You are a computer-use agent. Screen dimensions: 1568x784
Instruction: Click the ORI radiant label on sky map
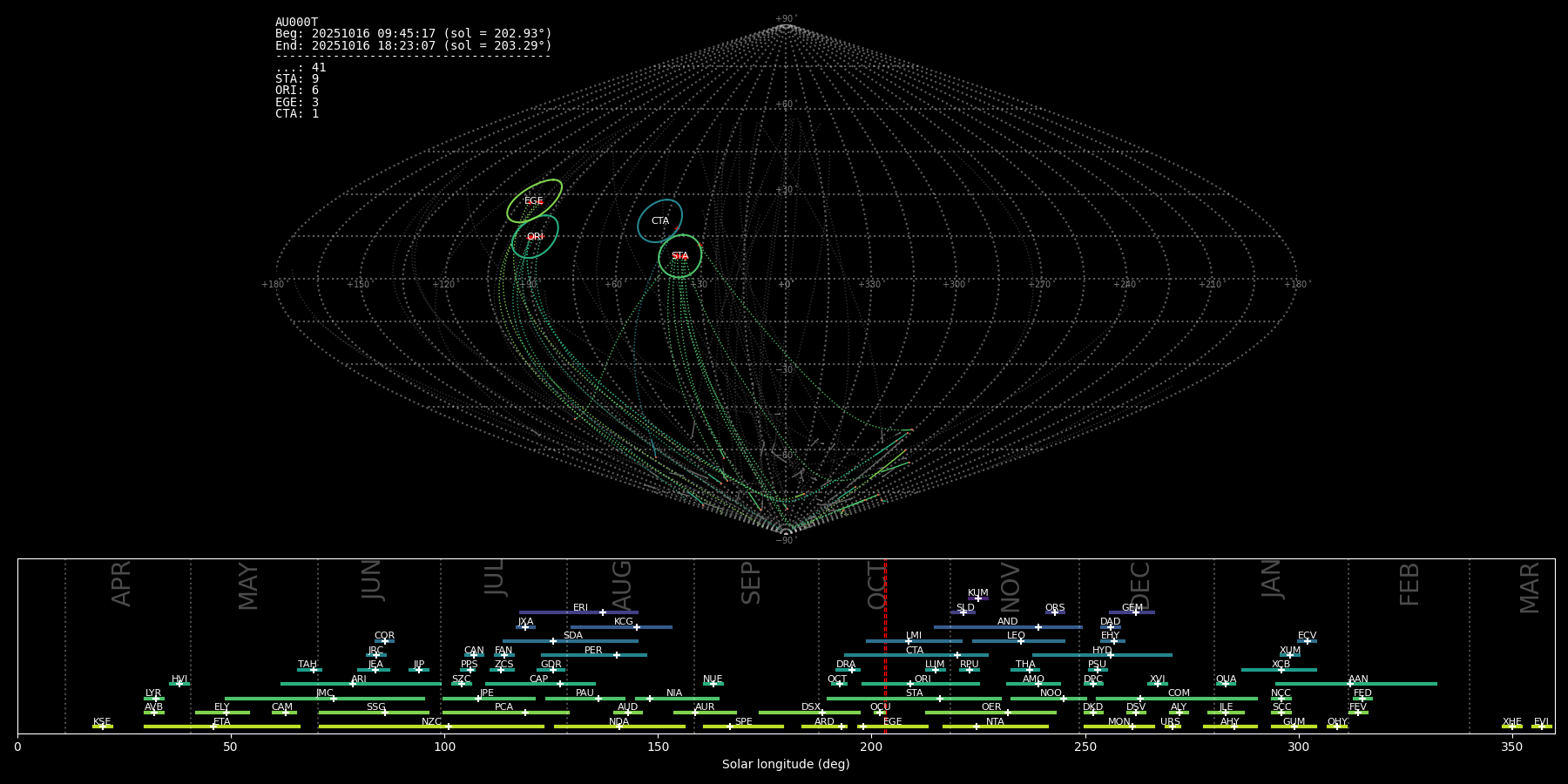pyautogui.click(x=535, y=237)
